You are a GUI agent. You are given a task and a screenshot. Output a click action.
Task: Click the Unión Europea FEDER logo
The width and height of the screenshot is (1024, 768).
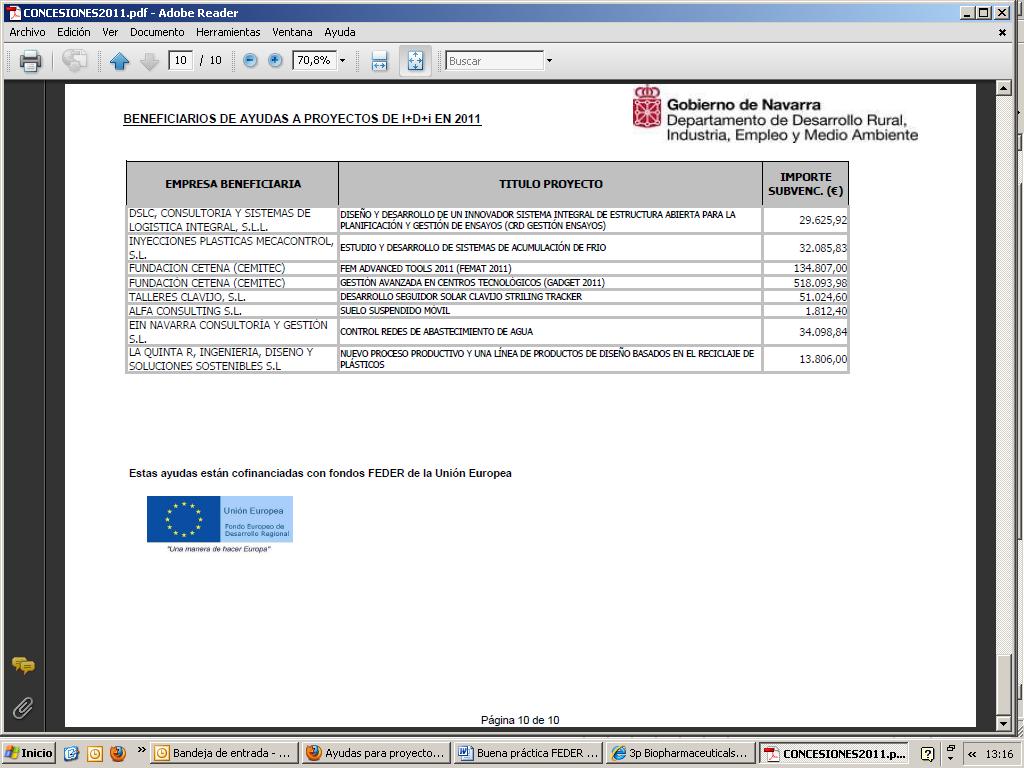point(219,524)
